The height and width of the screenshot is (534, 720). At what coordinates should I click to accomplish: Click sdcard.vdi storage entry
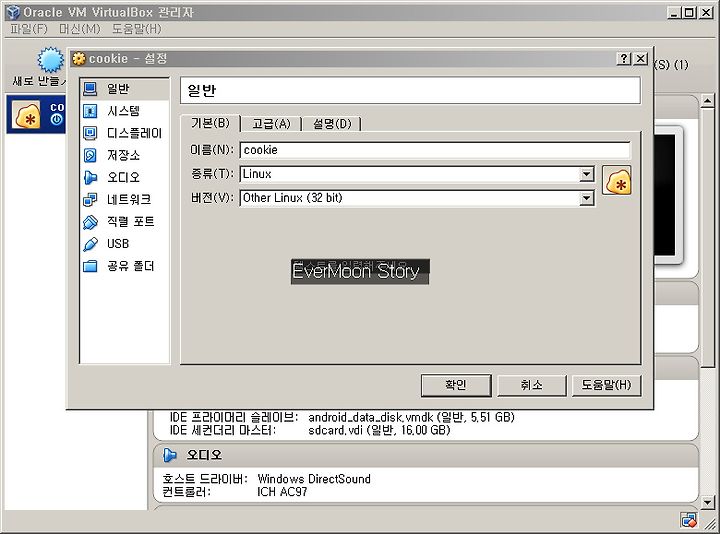point(379,430)
